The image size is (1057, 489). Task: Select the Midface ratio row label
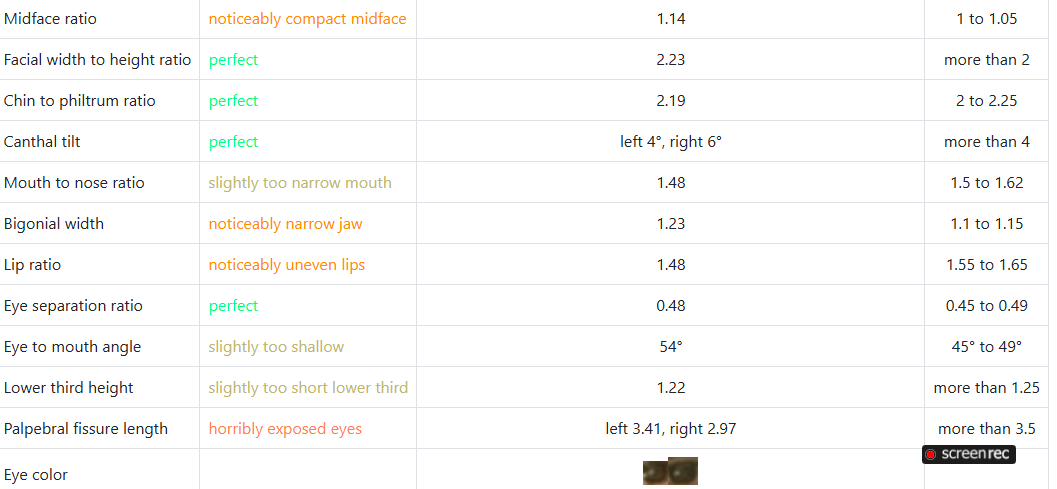[50, 19]
